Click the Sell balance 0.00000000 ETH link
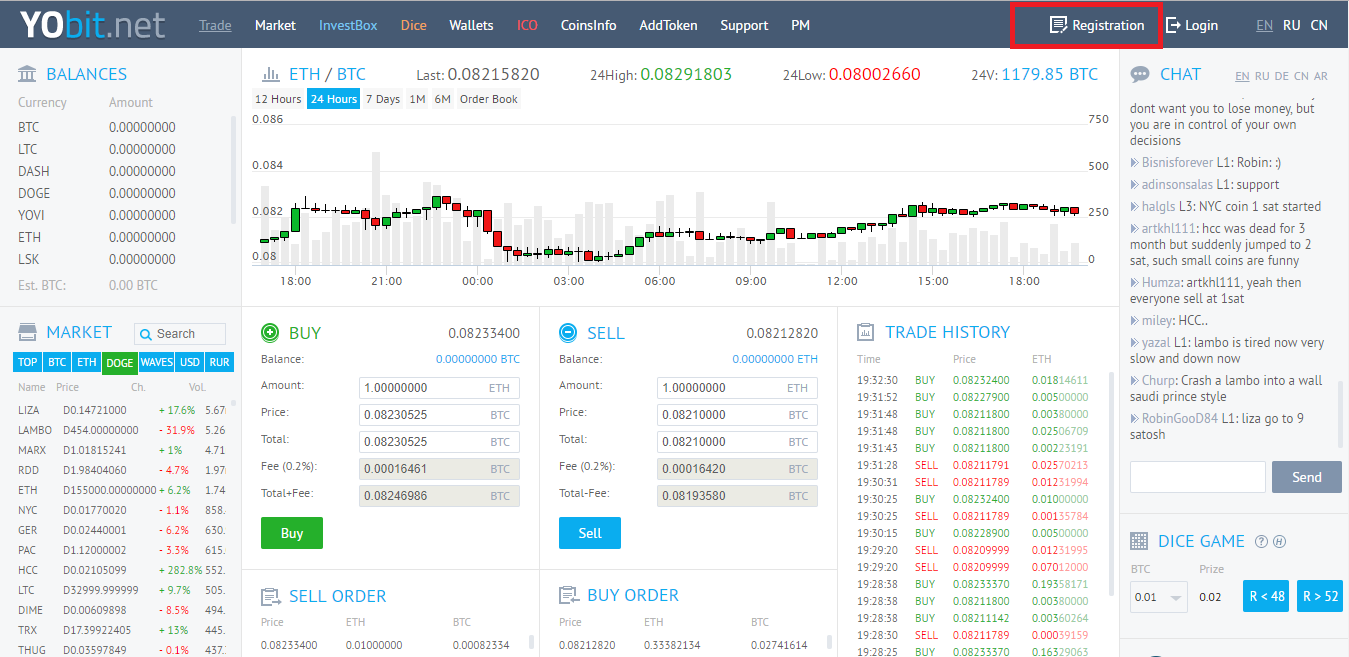 (775, 359)
